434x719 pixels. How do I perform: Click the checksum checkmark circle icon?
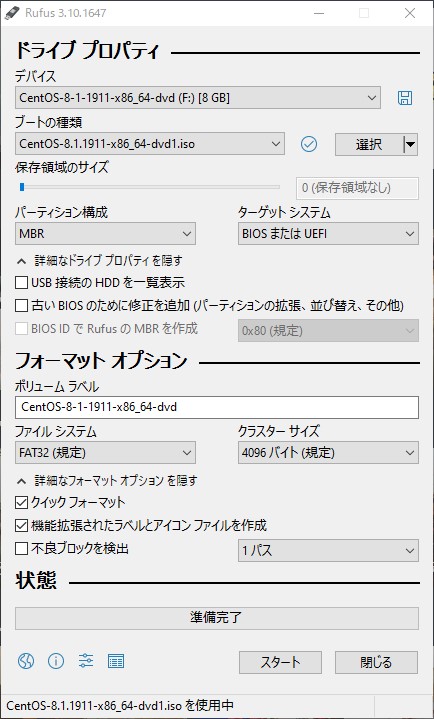tap(309, 144)
